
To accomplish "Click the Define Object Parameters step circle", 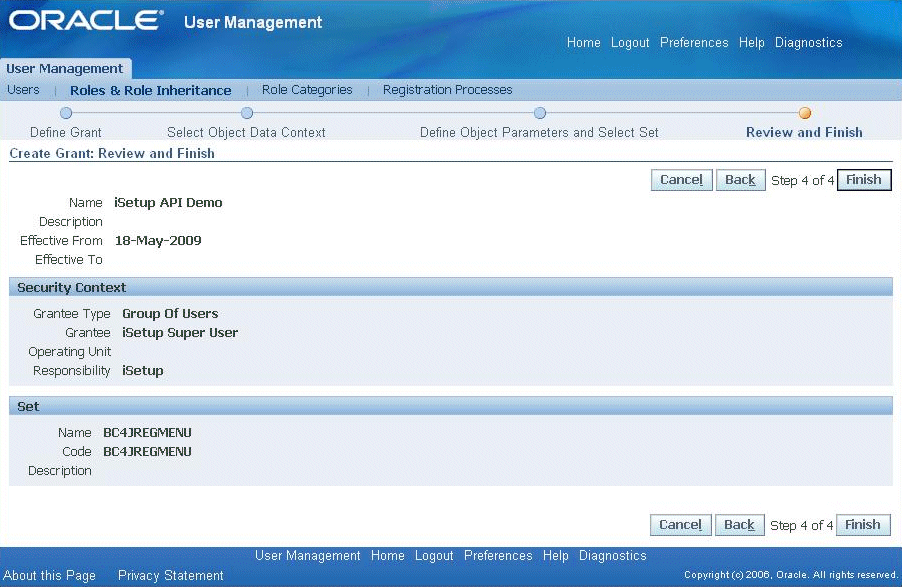I will pos(540,113).
